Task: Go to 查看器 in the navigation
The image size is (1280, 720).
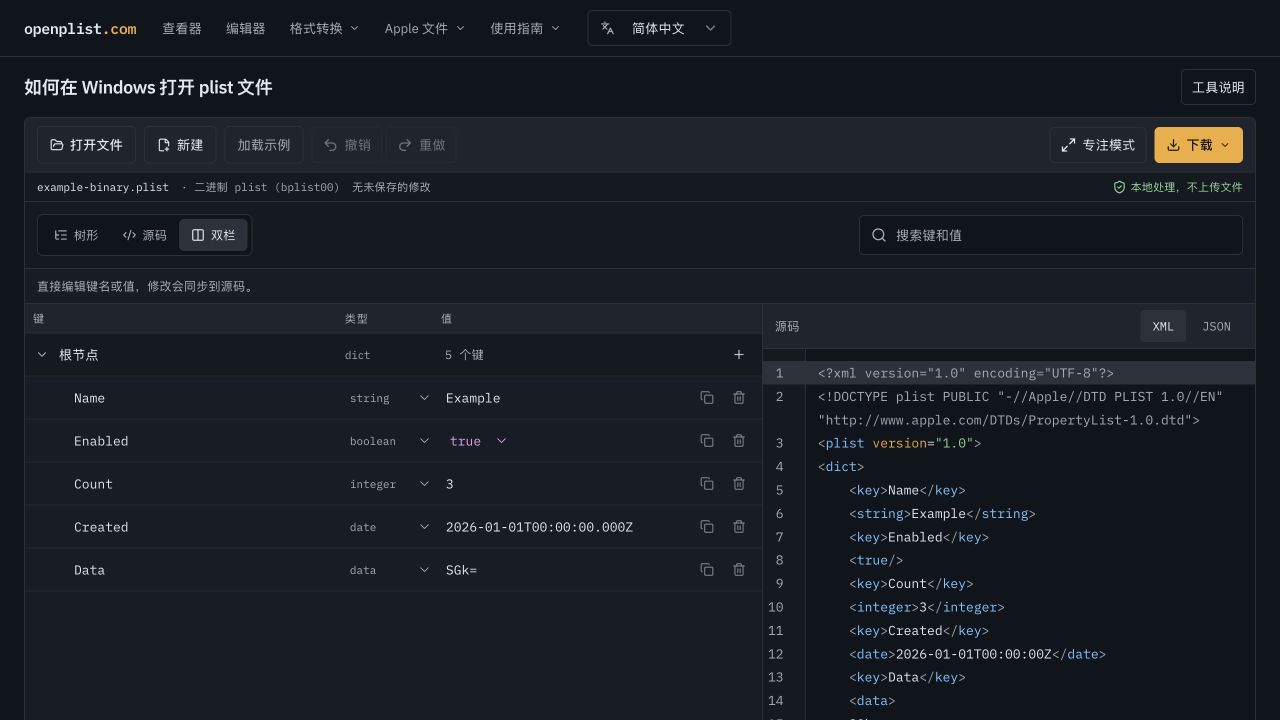Action: [182, 28]
